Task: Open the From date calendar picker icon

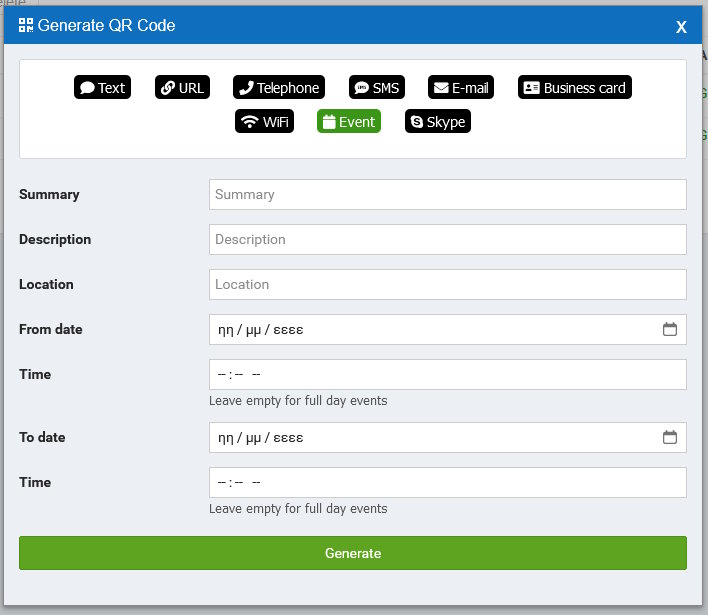Action: (670, 329)
